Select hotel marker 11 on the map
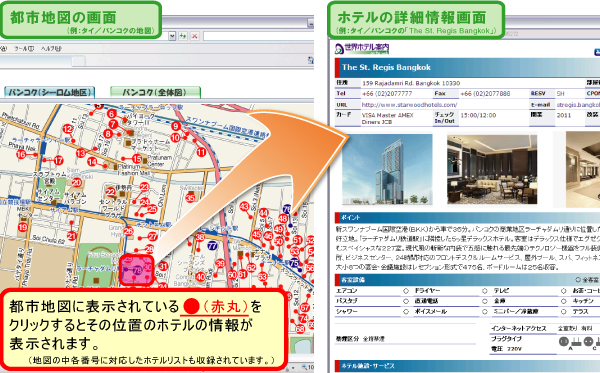This screenshot has height=373, width=600. click(201, 152)
